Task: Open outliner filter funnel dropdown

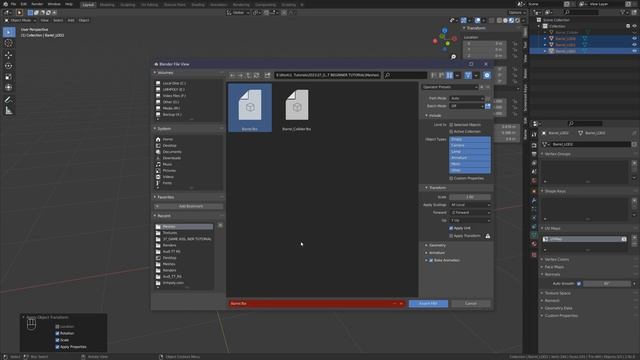Action: click(624, 13)
